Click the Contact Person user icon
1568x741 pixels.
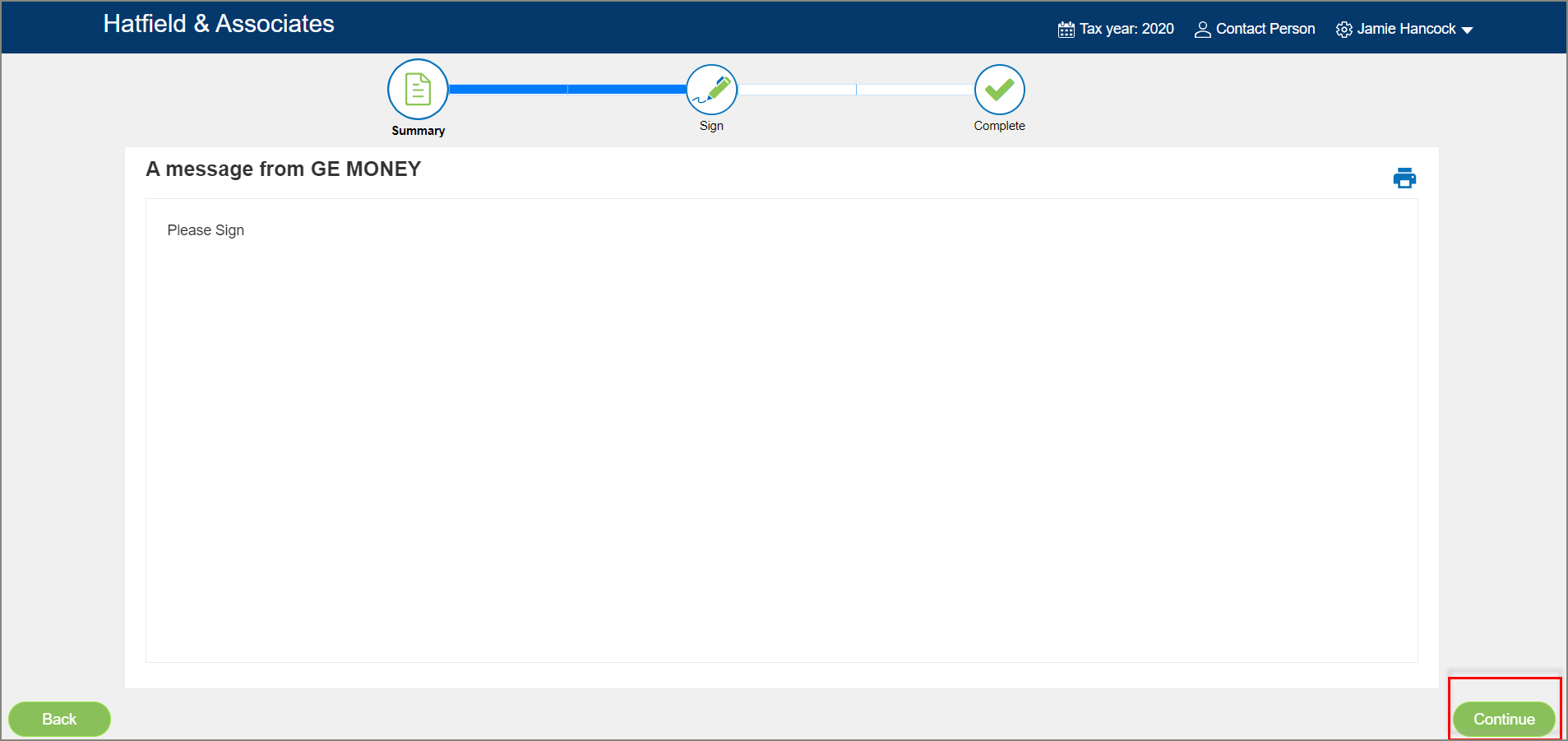tap(1202, 30)
